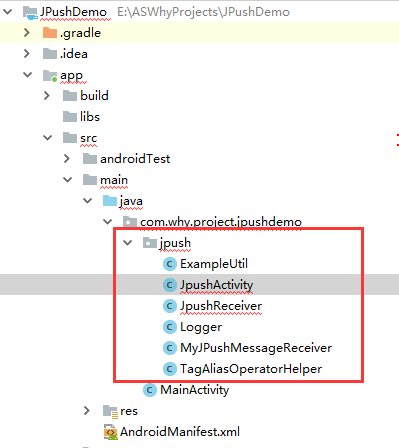Image resolution: width=399 pixels, height=448 pixels.
Task: Select the java folder label
Action: point(131,201)
